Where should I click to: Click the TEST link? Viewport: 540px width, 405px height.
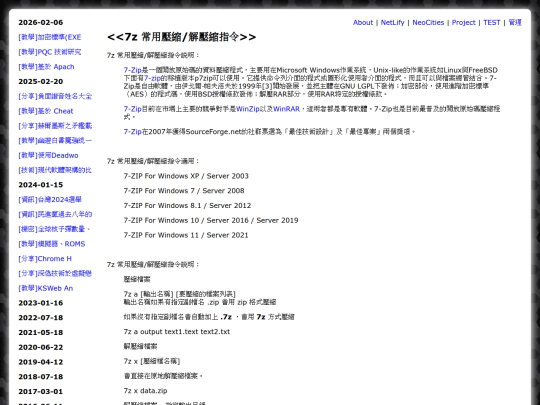point(491,22)
